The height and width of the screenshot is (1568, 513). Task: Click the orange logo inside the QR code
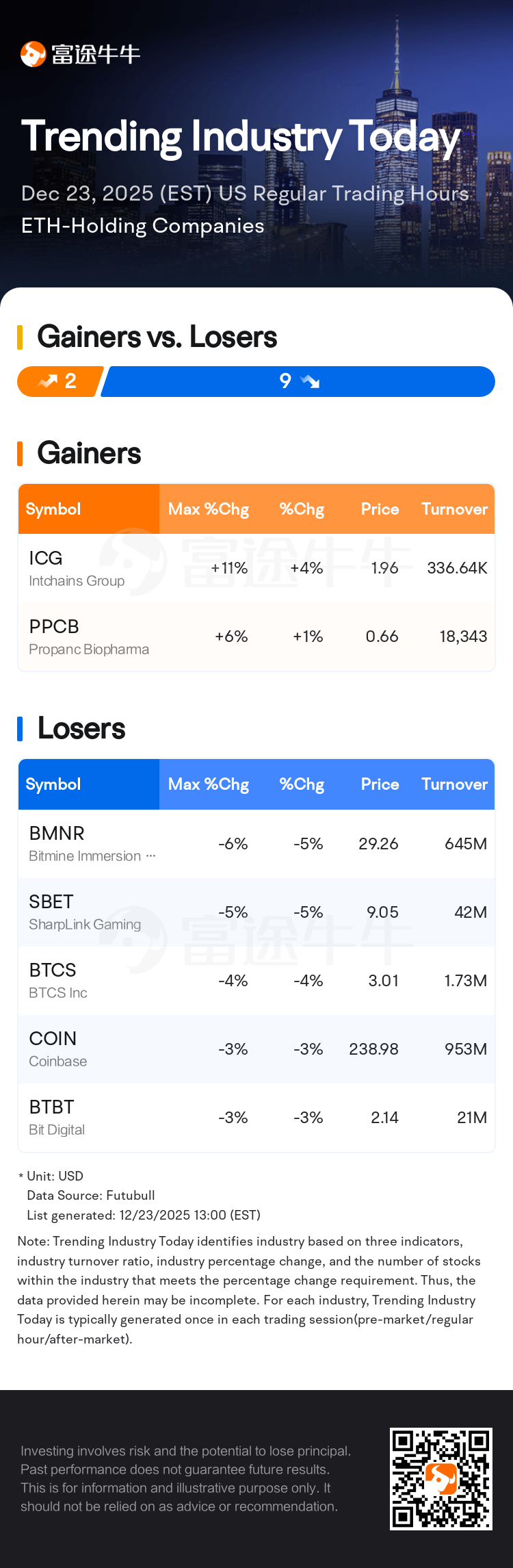(441, 1478)
